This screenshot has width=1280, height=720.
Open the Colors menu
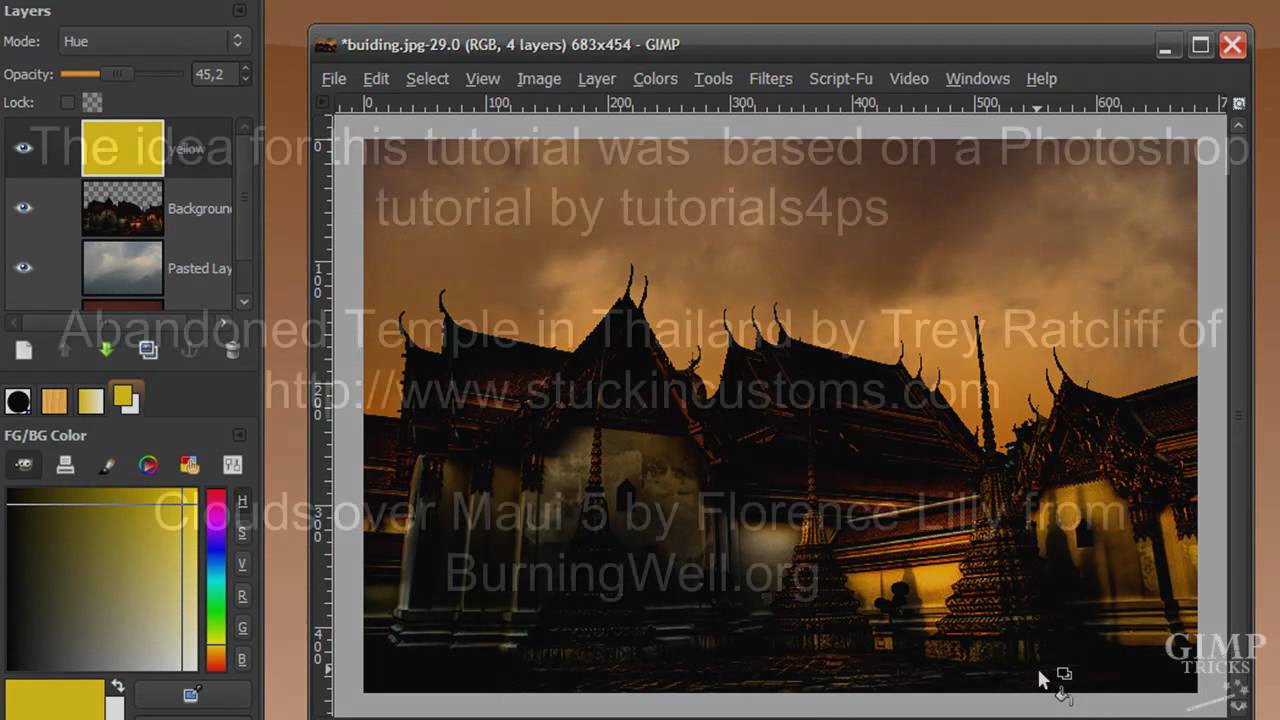655,79
